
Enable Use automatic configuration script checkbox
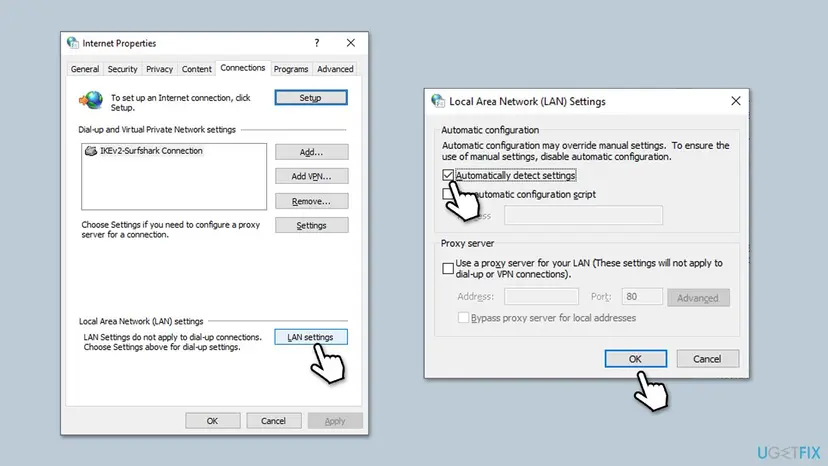point(448,194)
